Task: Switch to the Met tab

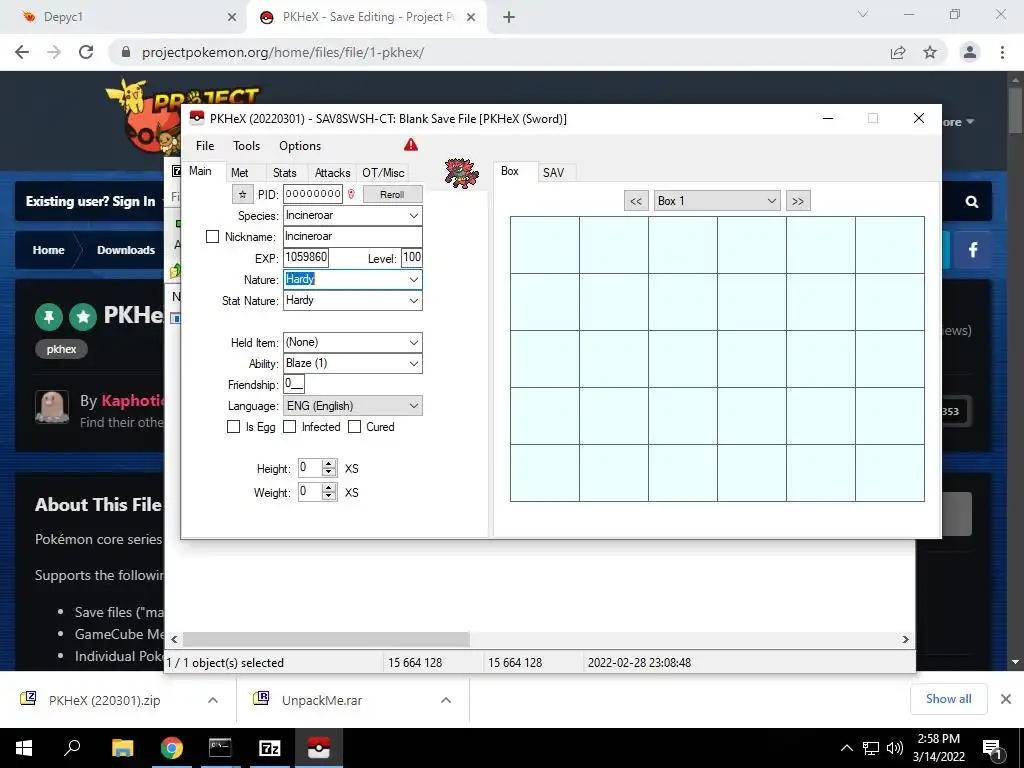Action: (240, 172)
